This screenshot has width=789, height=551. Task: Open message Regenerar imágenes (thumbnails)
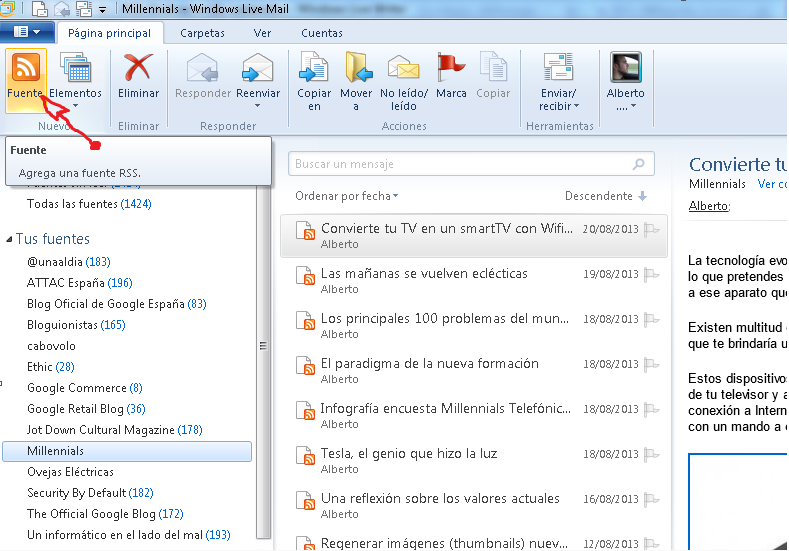tap(474, 543)
